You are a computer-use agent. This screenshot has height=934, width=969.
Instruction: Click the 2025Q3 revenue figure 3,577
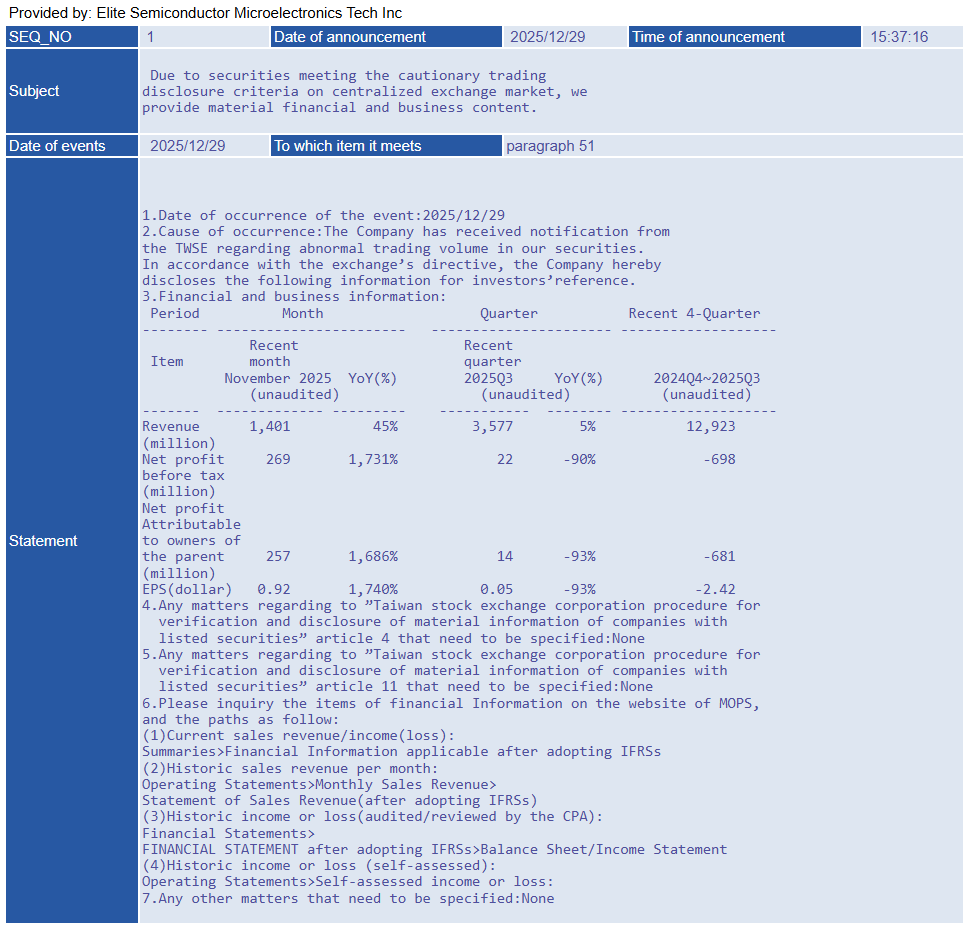click(x=493, y=427)
